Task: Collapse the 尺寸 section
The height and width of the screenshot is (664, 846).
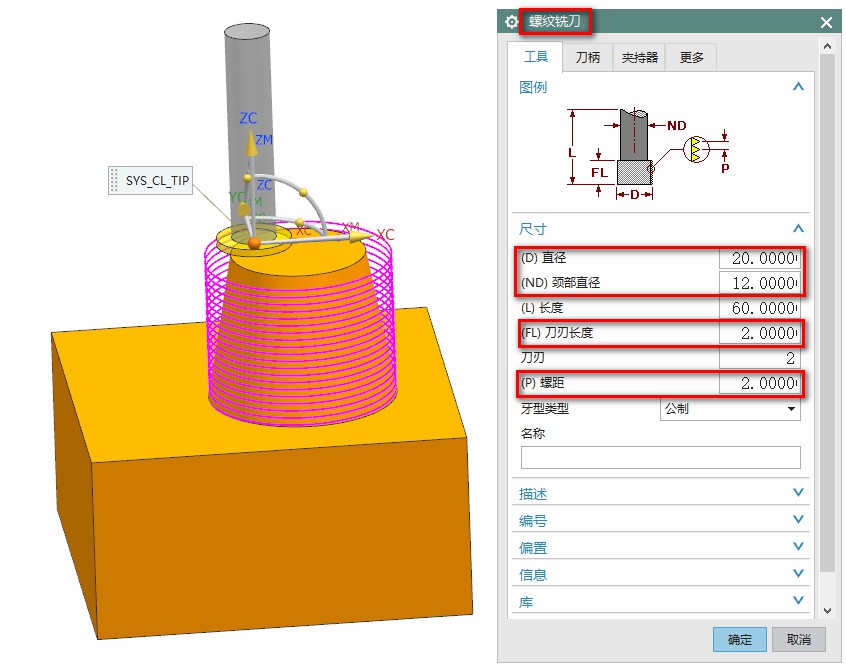Action: (797, 229)
